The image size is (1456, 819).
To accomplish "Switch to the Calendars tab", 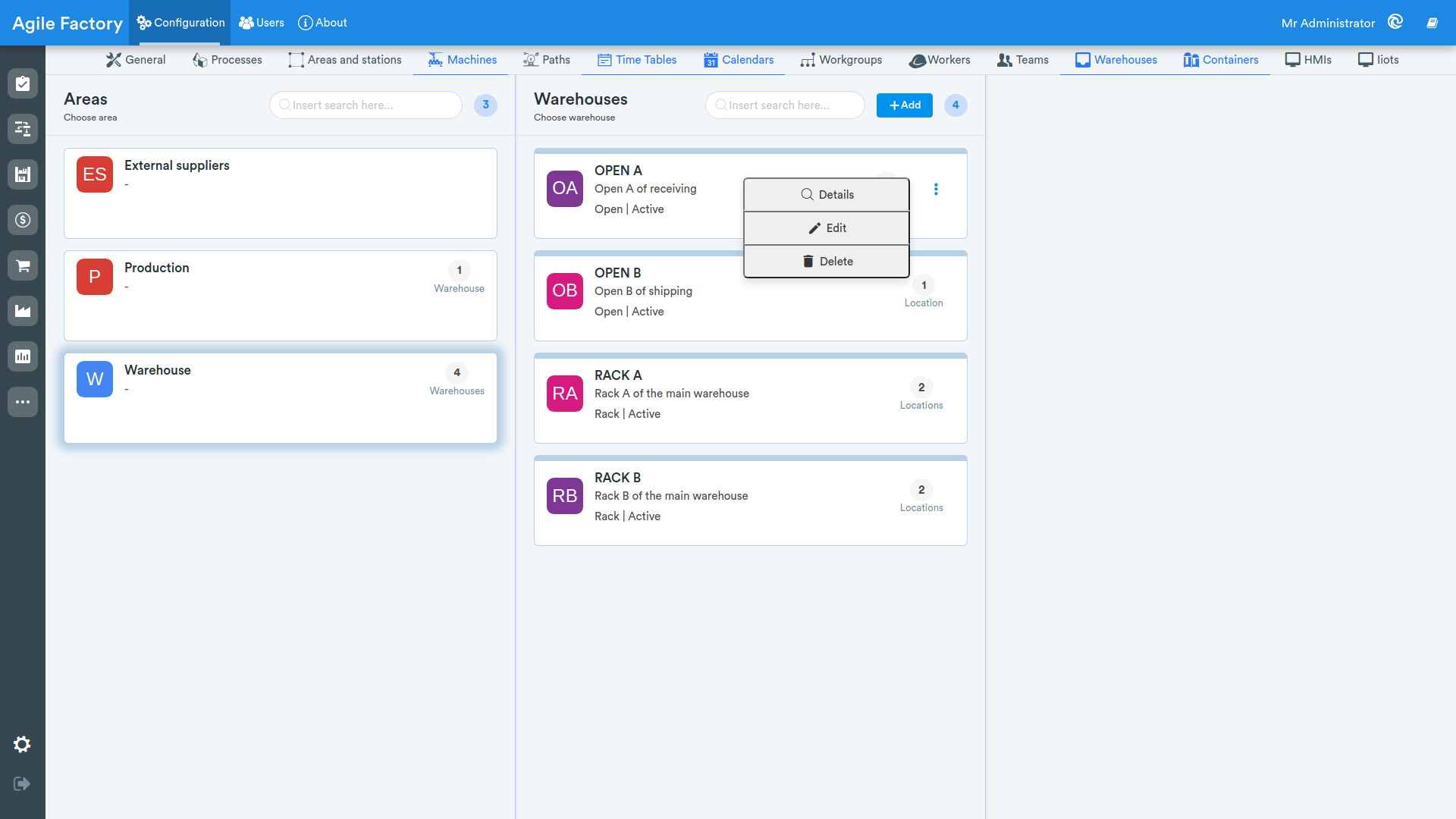I will tap(739, 60).
